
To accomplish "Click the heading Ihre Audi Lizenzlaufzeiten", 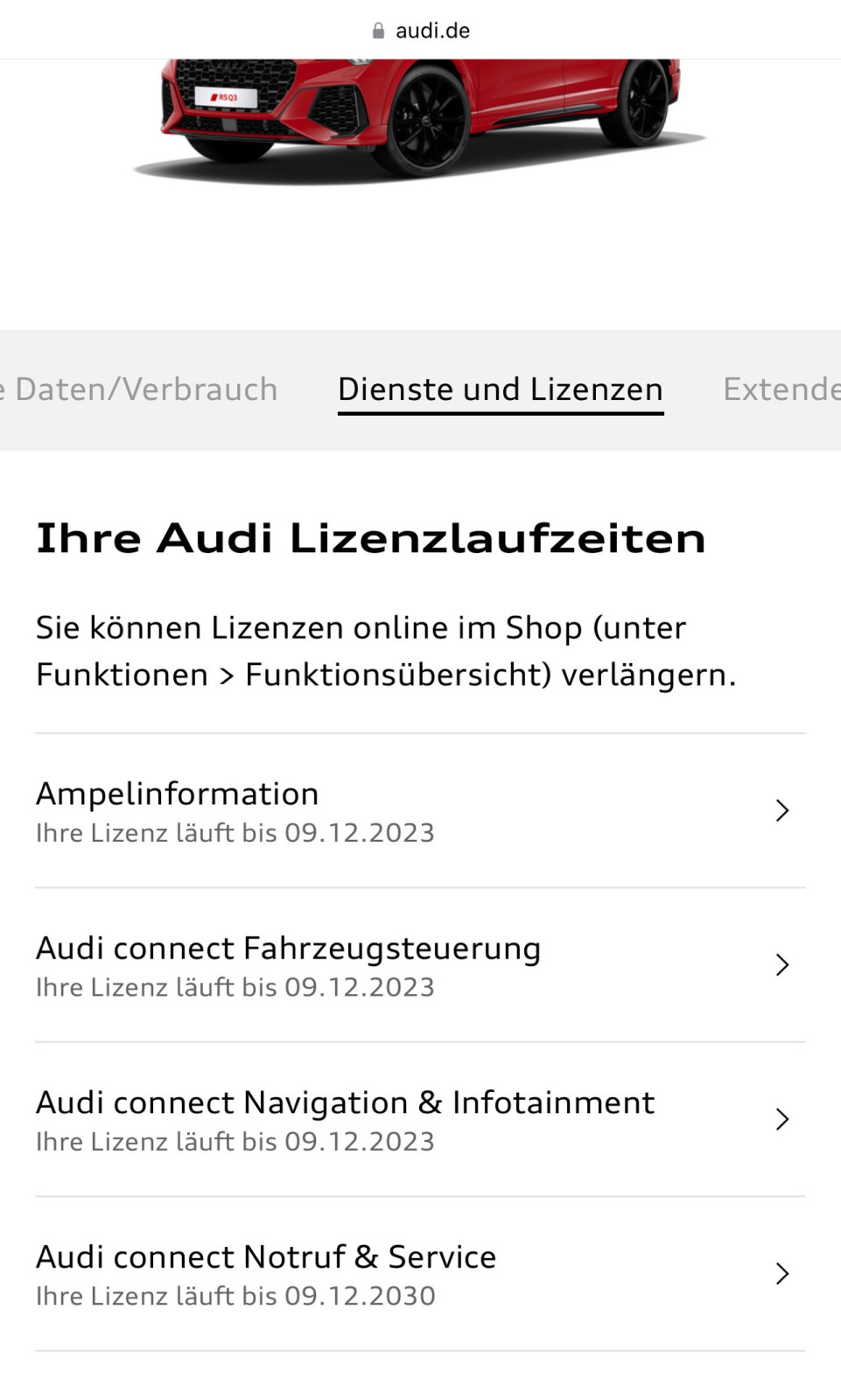I will coord(370,537).
